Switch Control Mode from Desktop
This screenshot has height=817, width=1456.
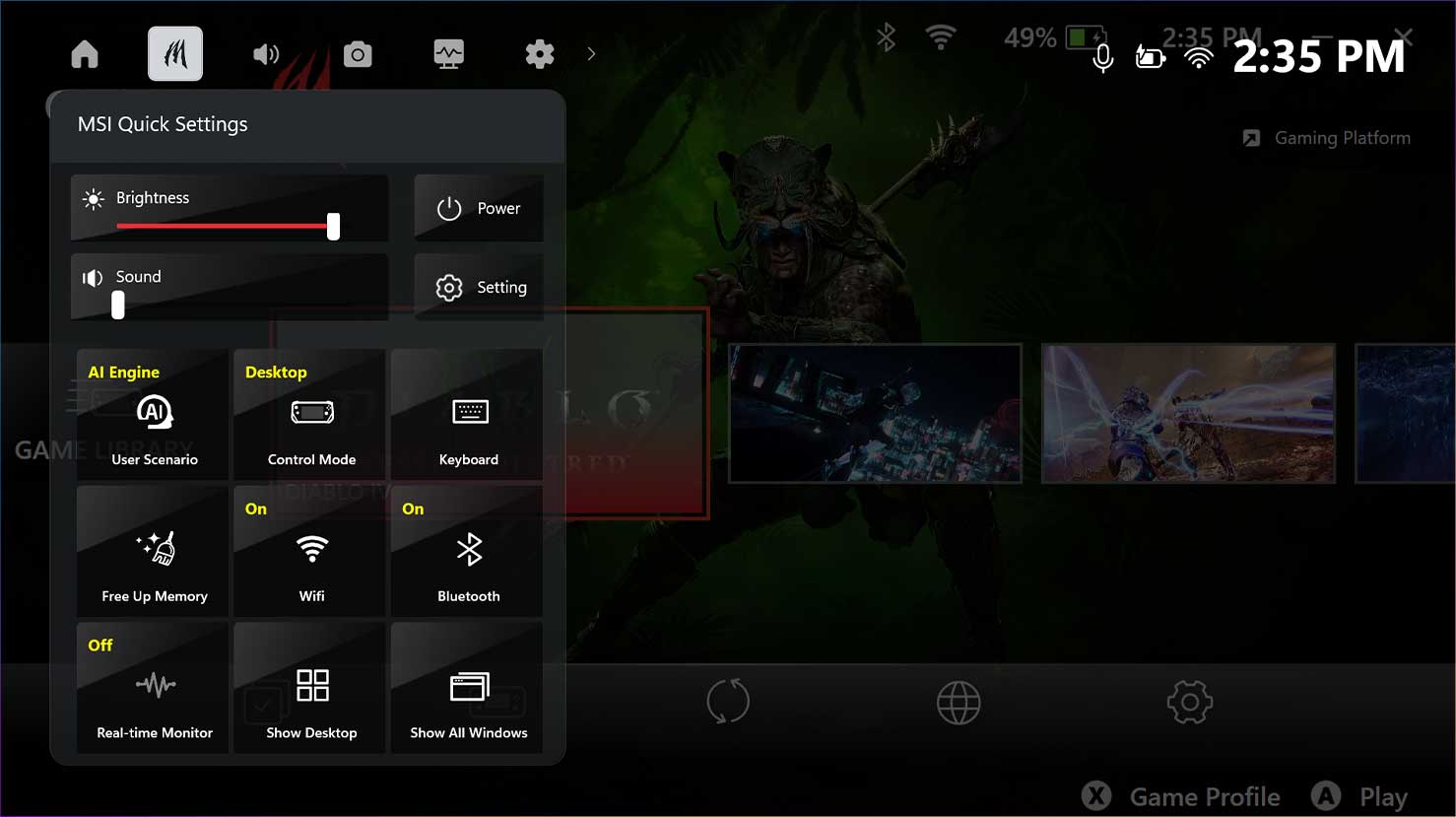309,414
